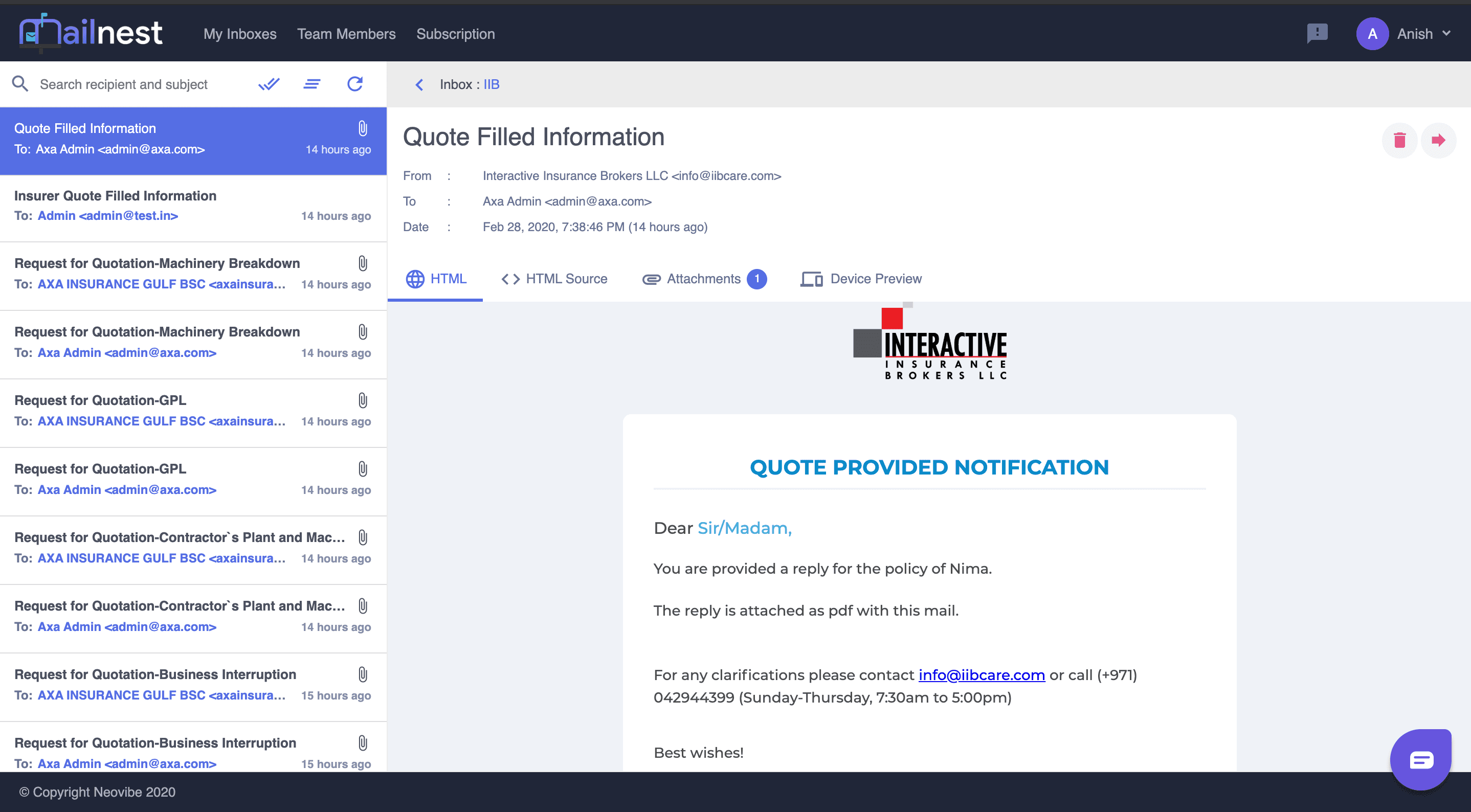Refresh the inbox message list
This screenshot has height=812, width=1471.
point(355,84)
